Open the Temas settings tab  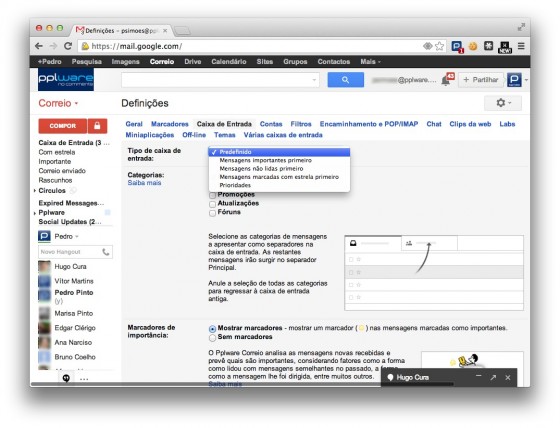click(225, 135)
